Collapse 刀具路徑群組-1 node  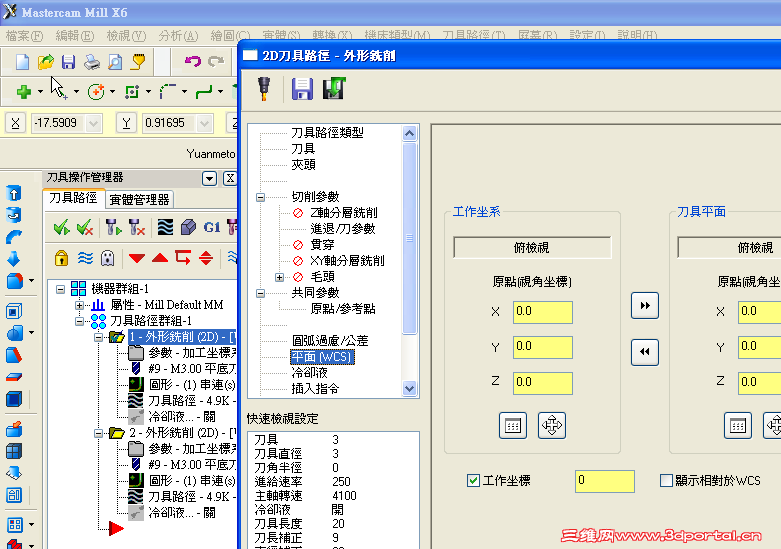click(79, 321)
